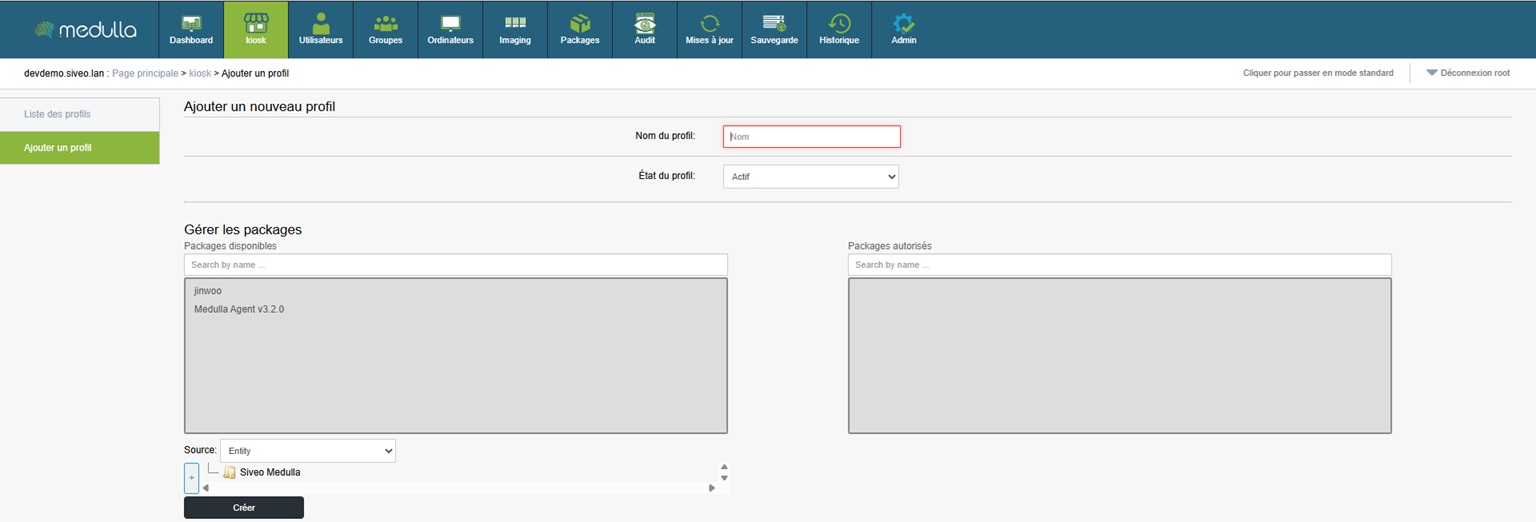Click the entity tree scroll down arrow

[724, 478]
